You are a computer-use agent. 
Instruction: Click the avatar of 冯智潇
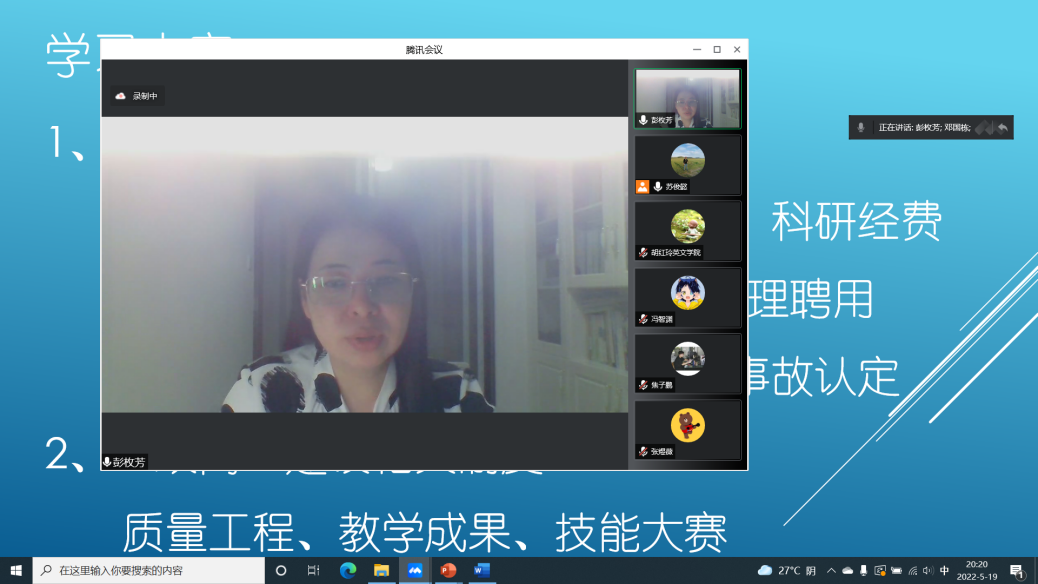coord(688,292)
